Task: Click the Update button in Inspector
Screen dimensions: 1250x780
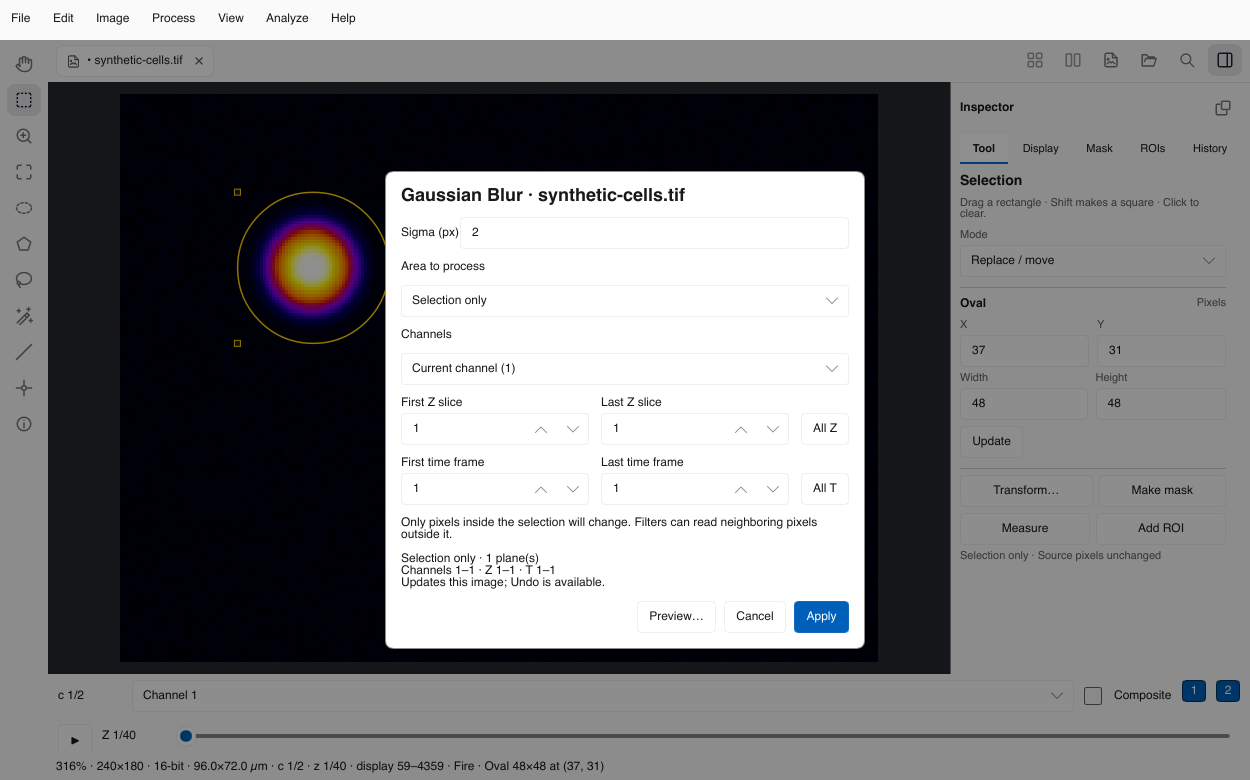Action: [991, 442]
